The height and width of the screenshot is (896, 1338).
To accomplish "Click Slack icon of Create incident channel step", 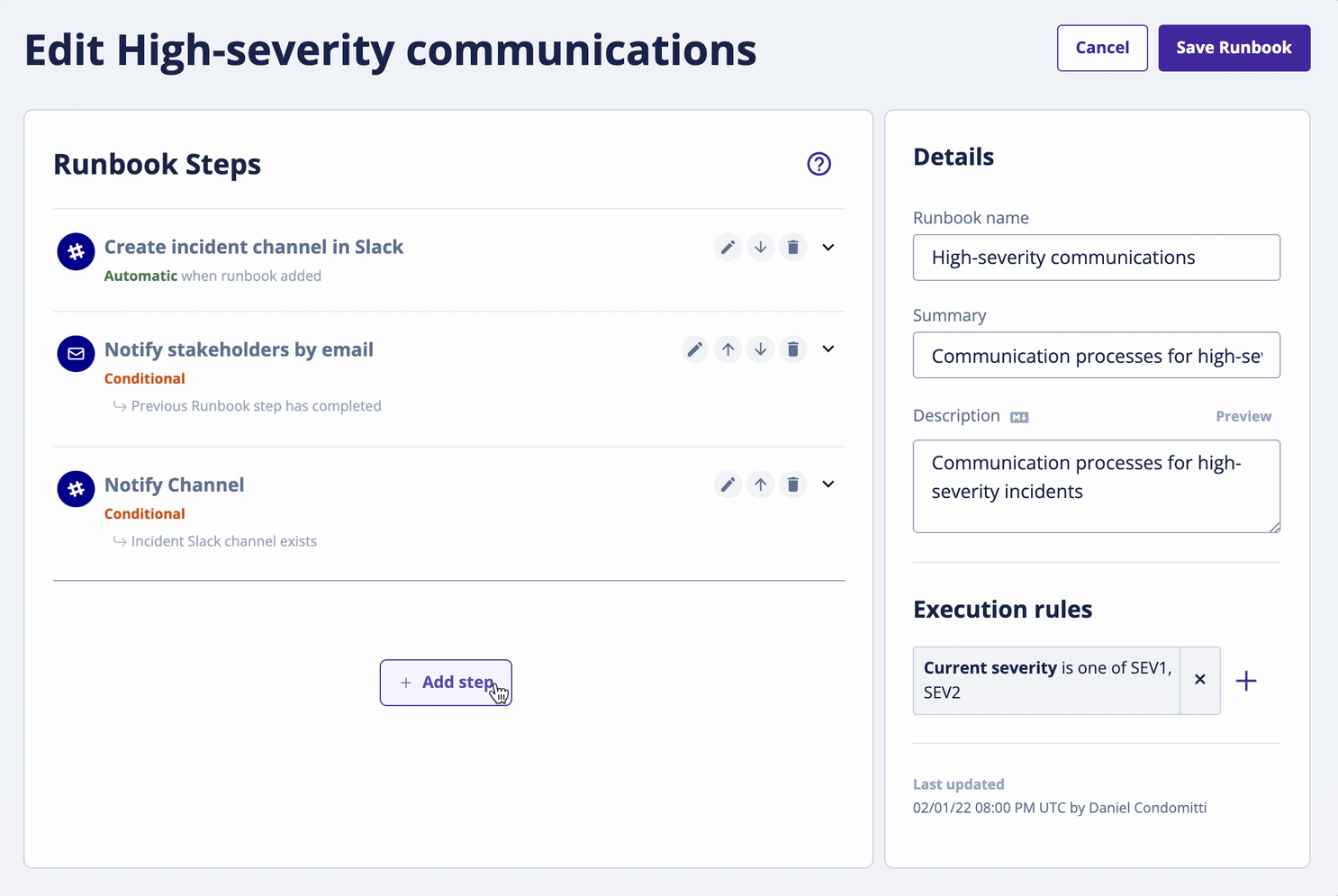I will pos(77,251).
